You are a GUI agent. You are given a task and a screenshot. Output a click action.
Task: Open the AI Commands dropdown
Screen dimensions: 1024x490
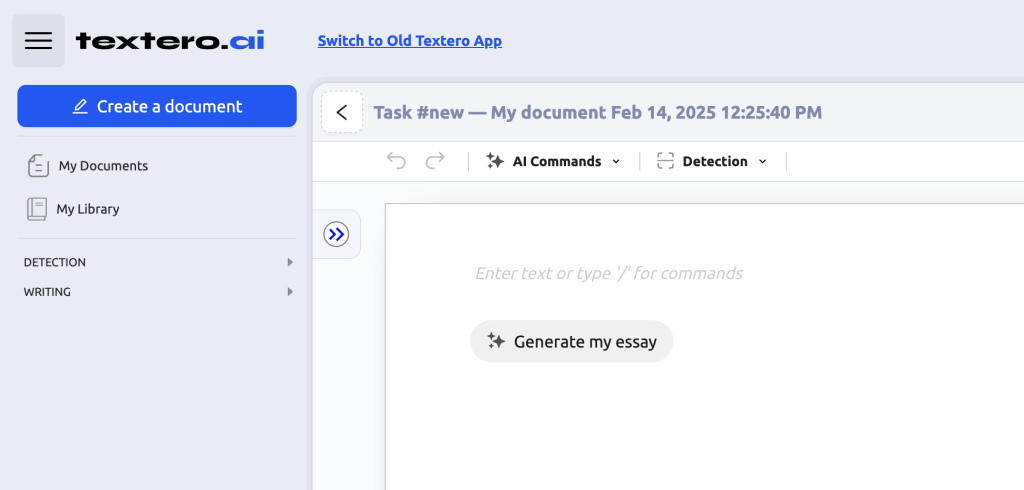tap(553, 161)
